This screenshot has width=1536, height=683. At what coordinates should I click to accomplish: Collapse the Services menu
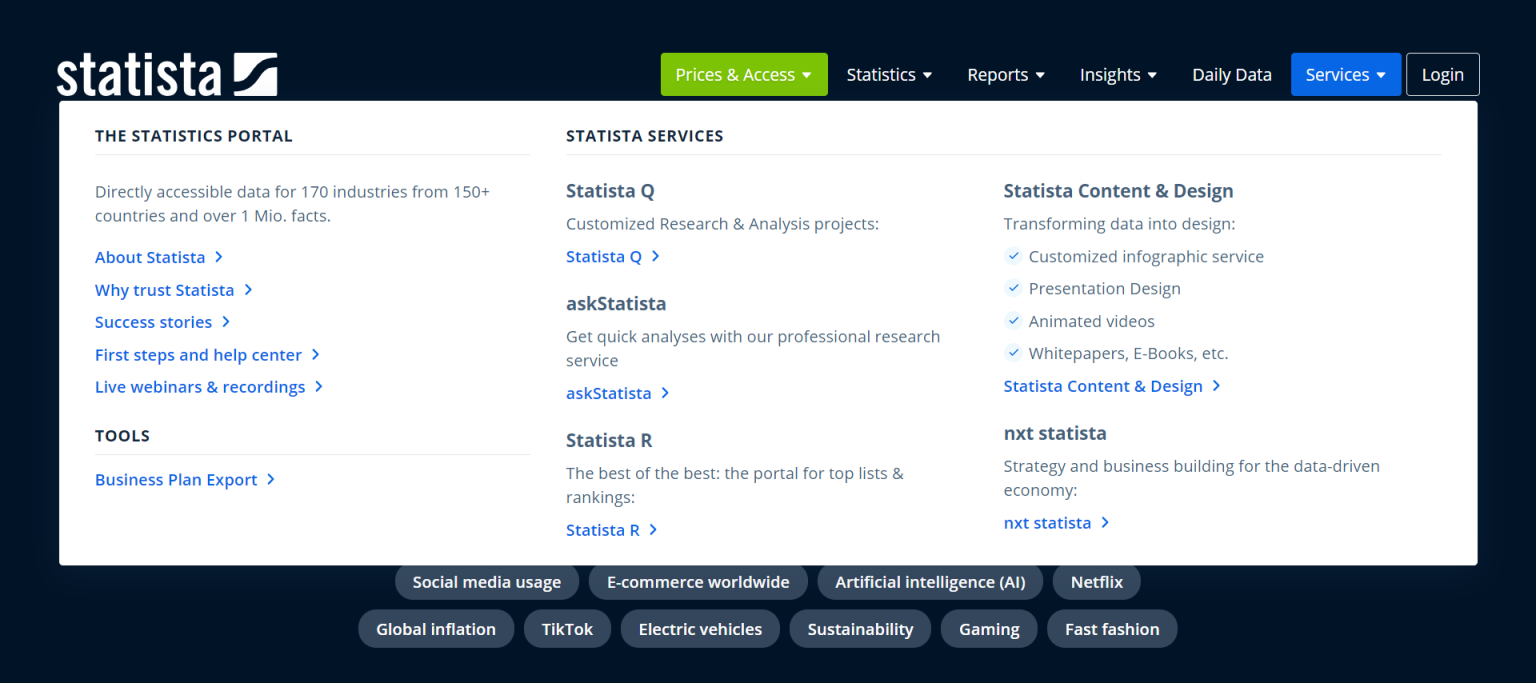coord(1345,75)
